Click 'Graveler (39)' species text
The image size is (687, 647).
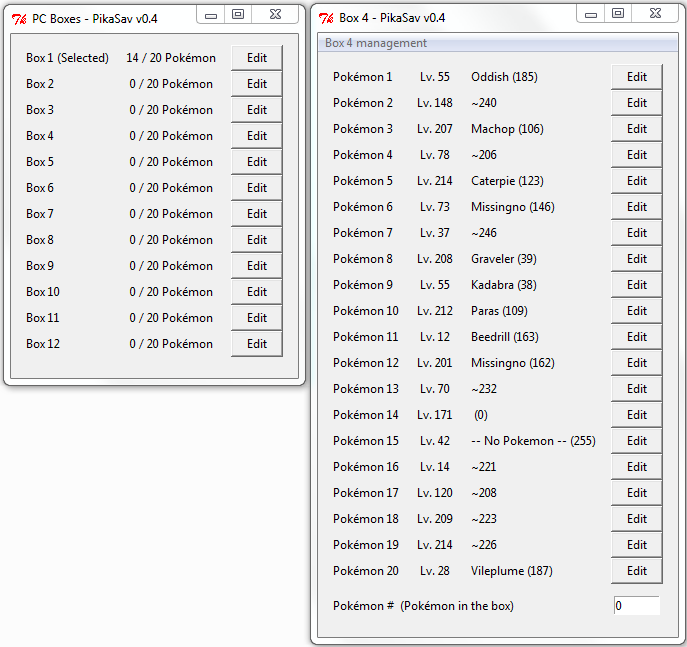tap(504, 259)
